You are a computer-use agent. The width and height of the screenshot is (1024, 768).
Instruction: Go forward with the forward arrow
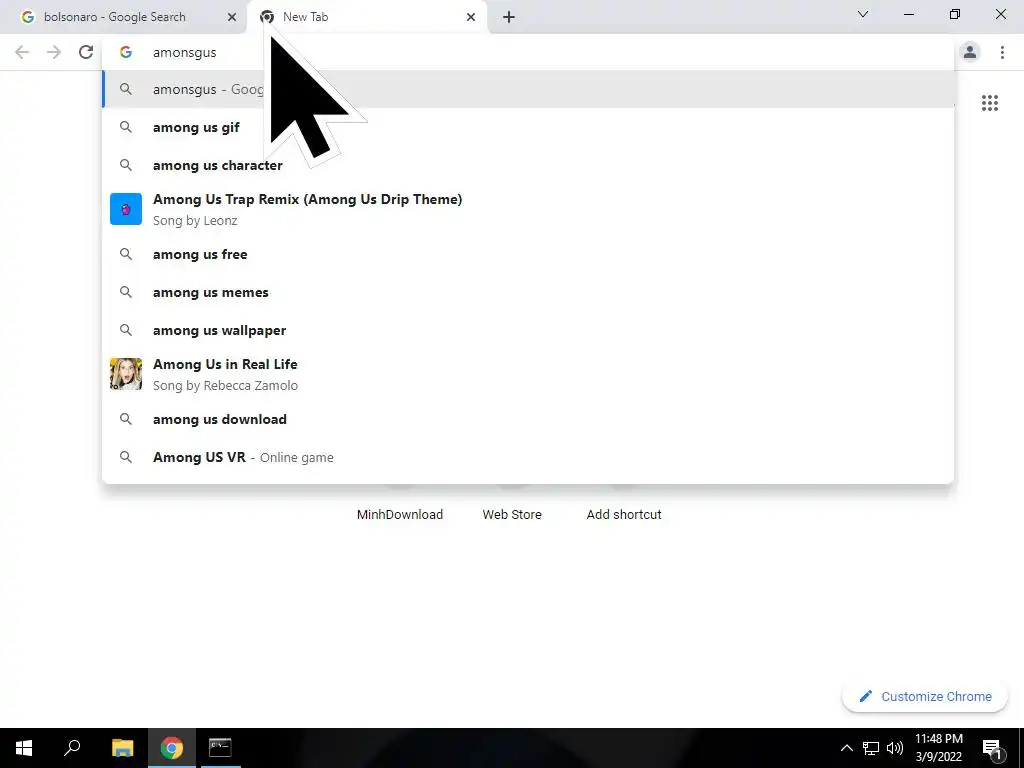(54, 52)
